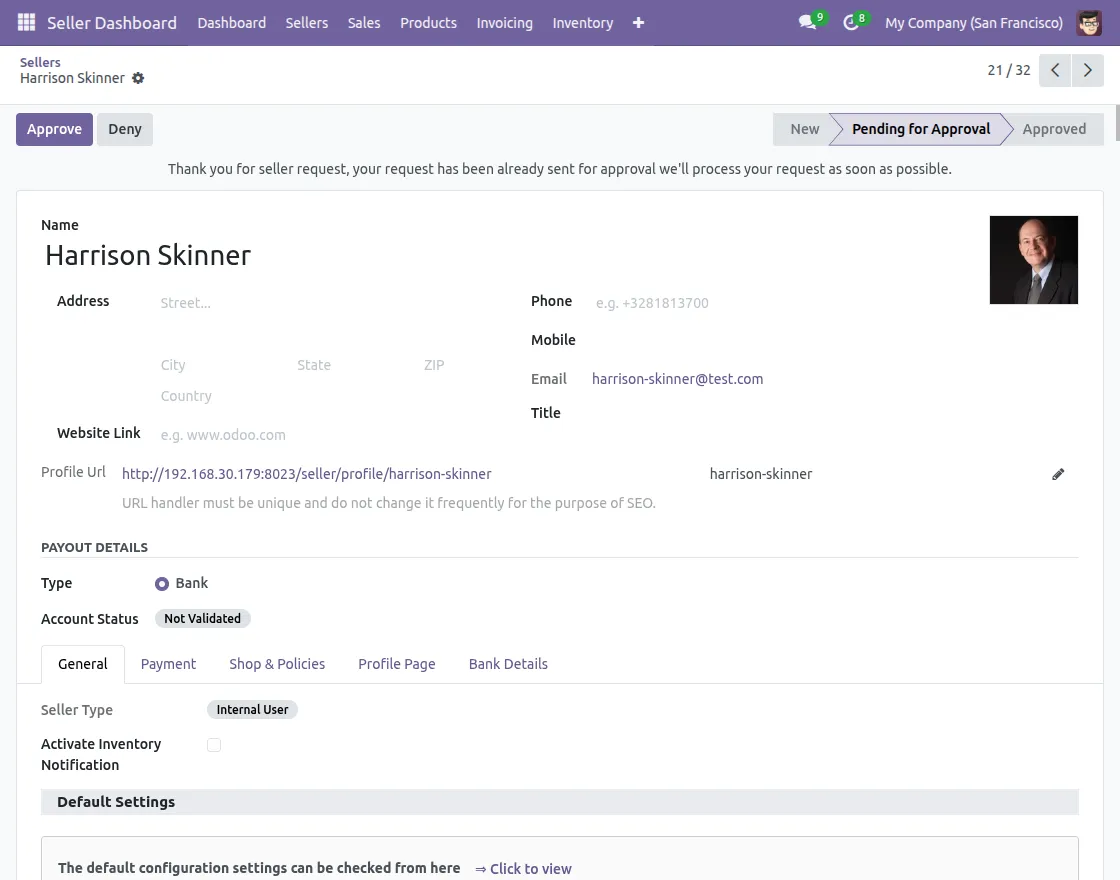Viewport: 1120px width, 880px height.
Task: Open the Click to view link
Action: (x=524, y=868)
